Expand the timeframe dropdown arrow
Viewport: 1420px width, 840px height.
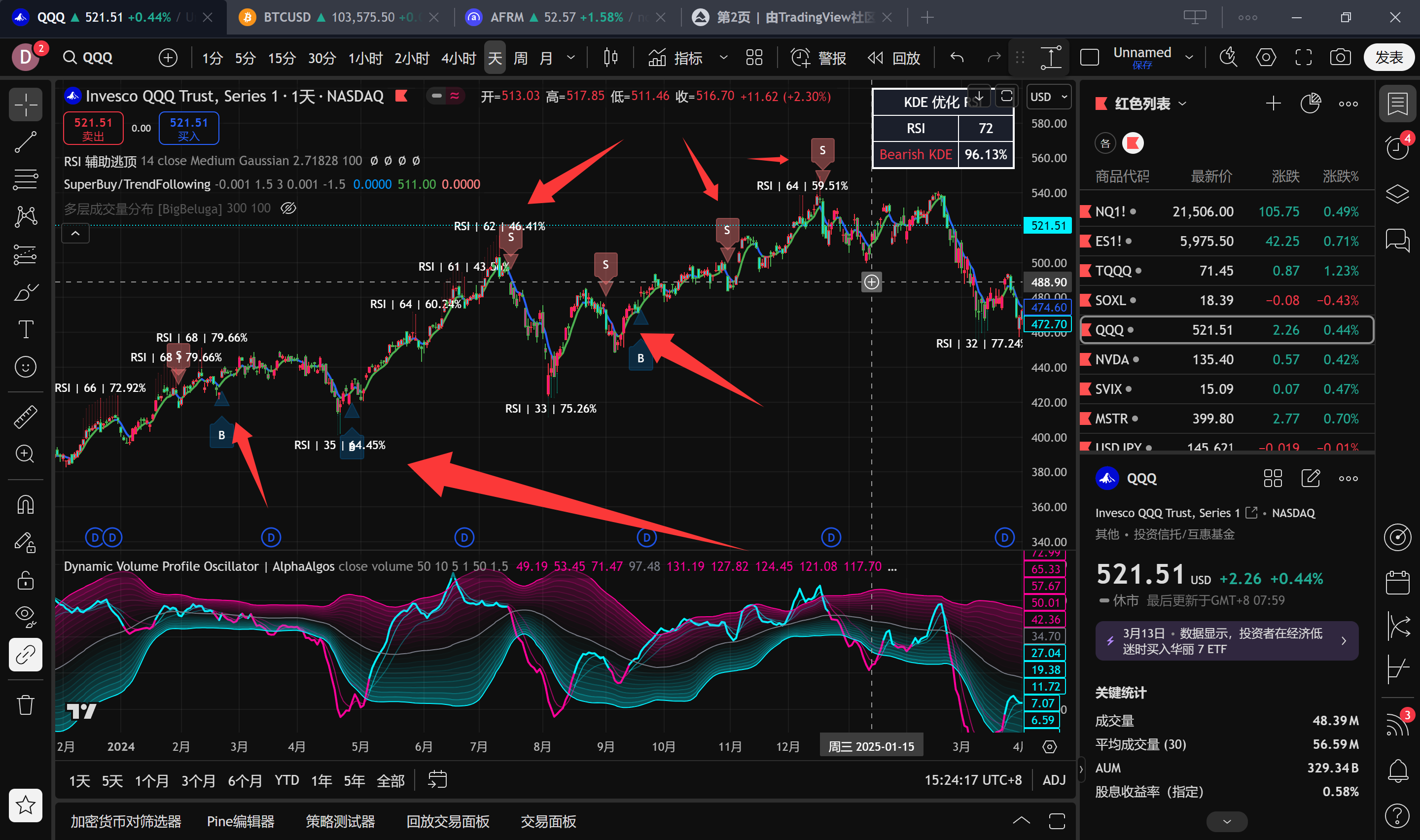tap(571, 58)
